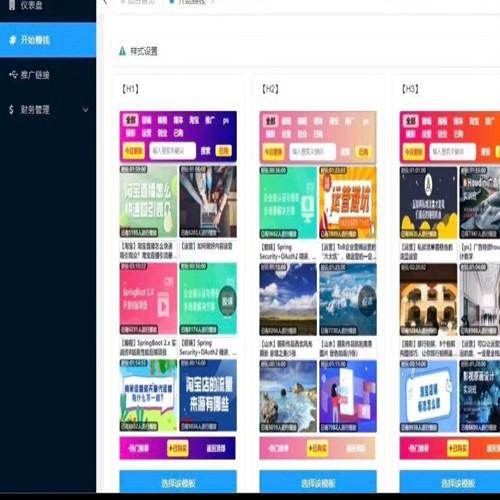Open the orange 运营避坑 thumbnail in H2
500x500 pixels.
point(348,203)
